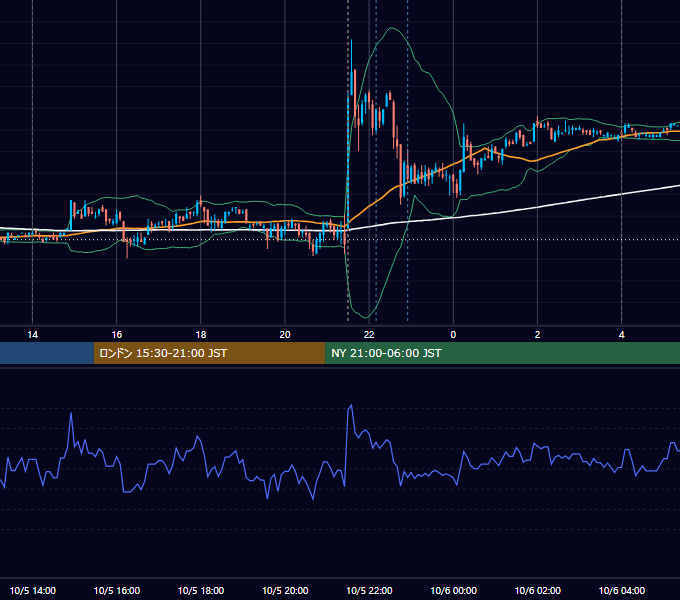The image size is (680, 600).
Task: Click the 10/5 14:00 date label
Action: click(x=33, y=590)
